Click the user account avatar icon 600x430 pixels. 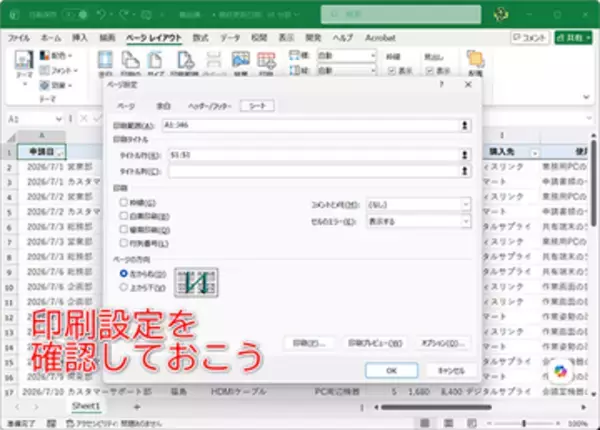[501, 15]
